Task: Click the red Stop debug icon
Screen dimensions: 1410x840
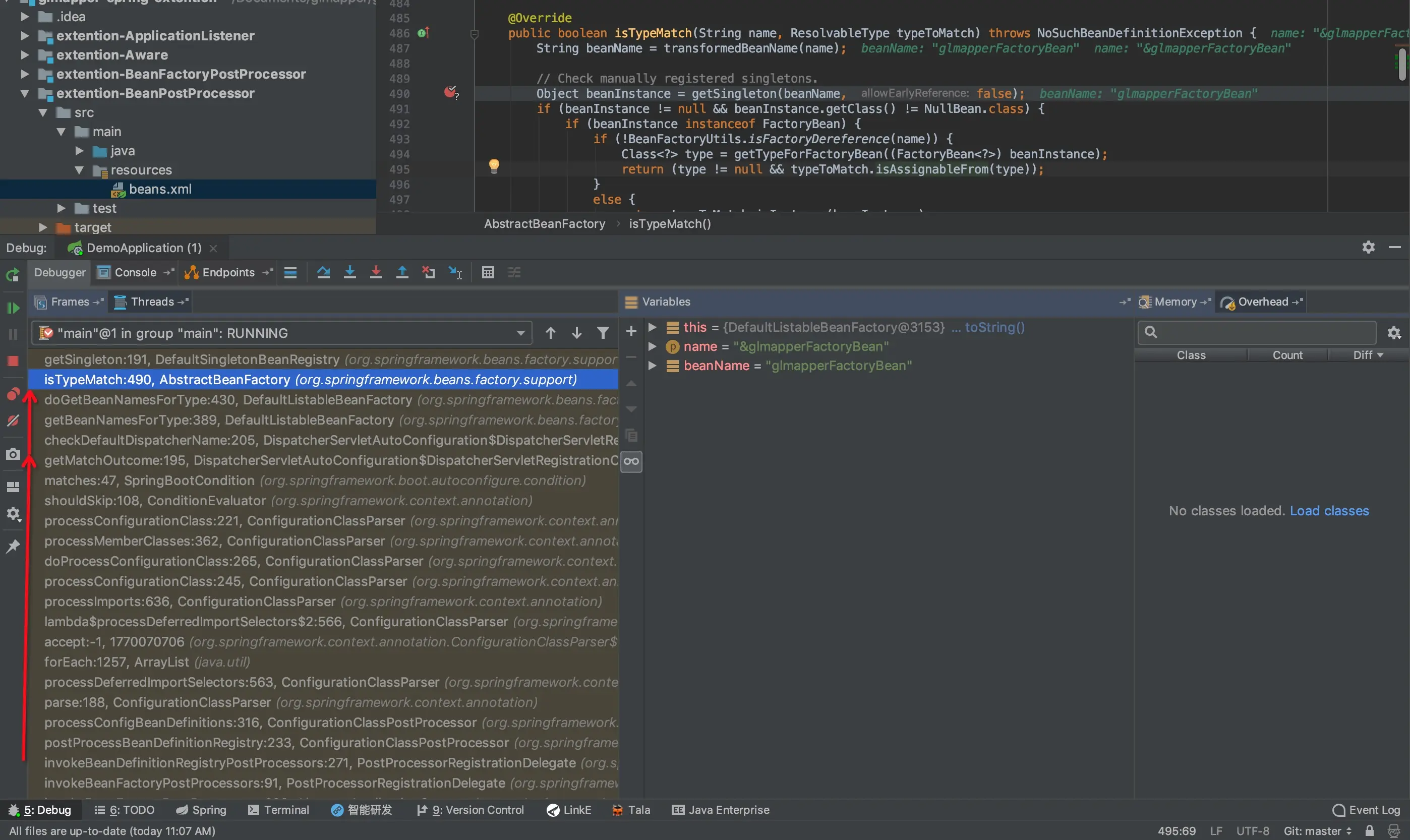Action: tap(13, 361)
